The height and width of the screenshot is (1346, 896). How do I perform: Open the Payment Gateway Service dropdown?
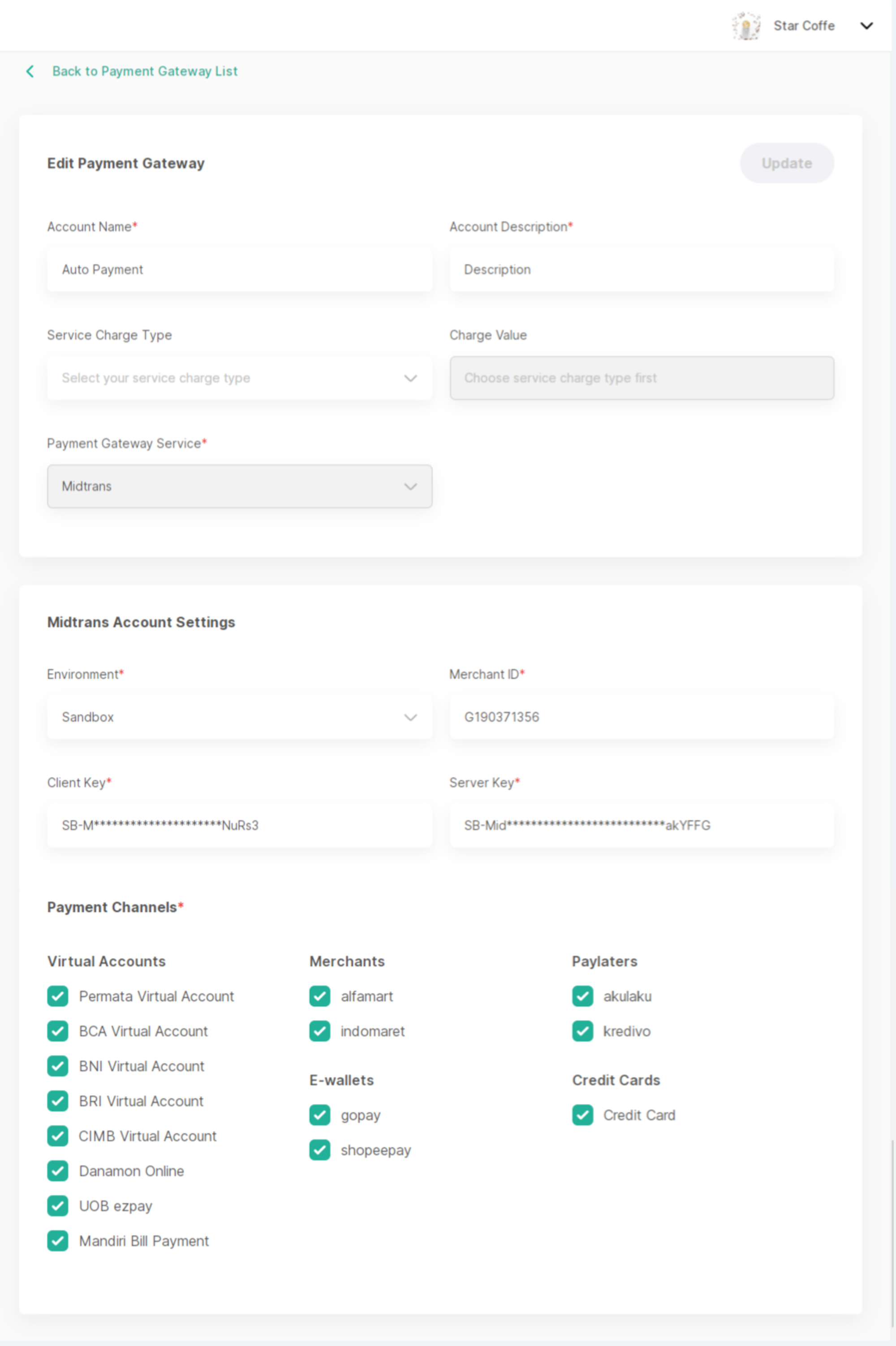[x=239, y=486]
